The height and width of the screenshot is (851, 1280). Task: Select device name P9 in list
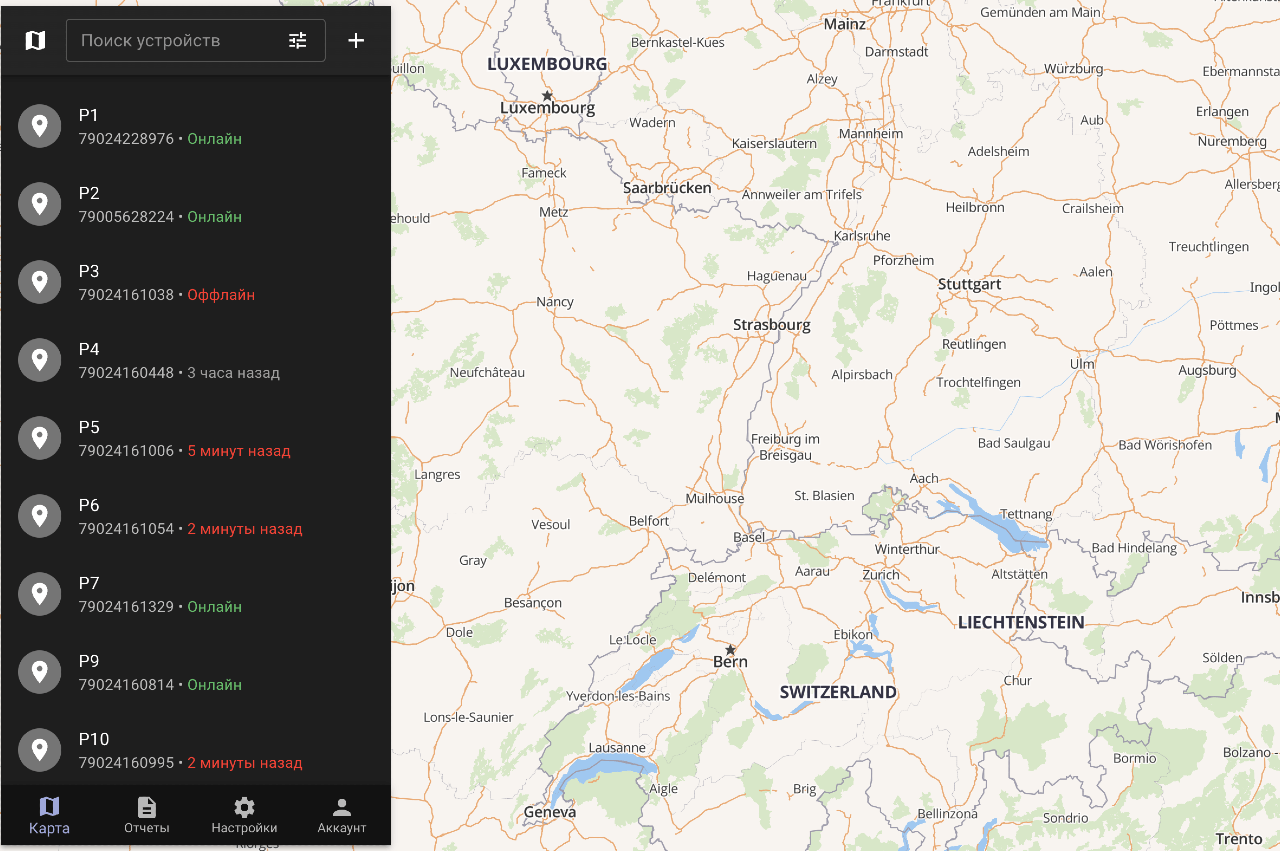[89, 661]
